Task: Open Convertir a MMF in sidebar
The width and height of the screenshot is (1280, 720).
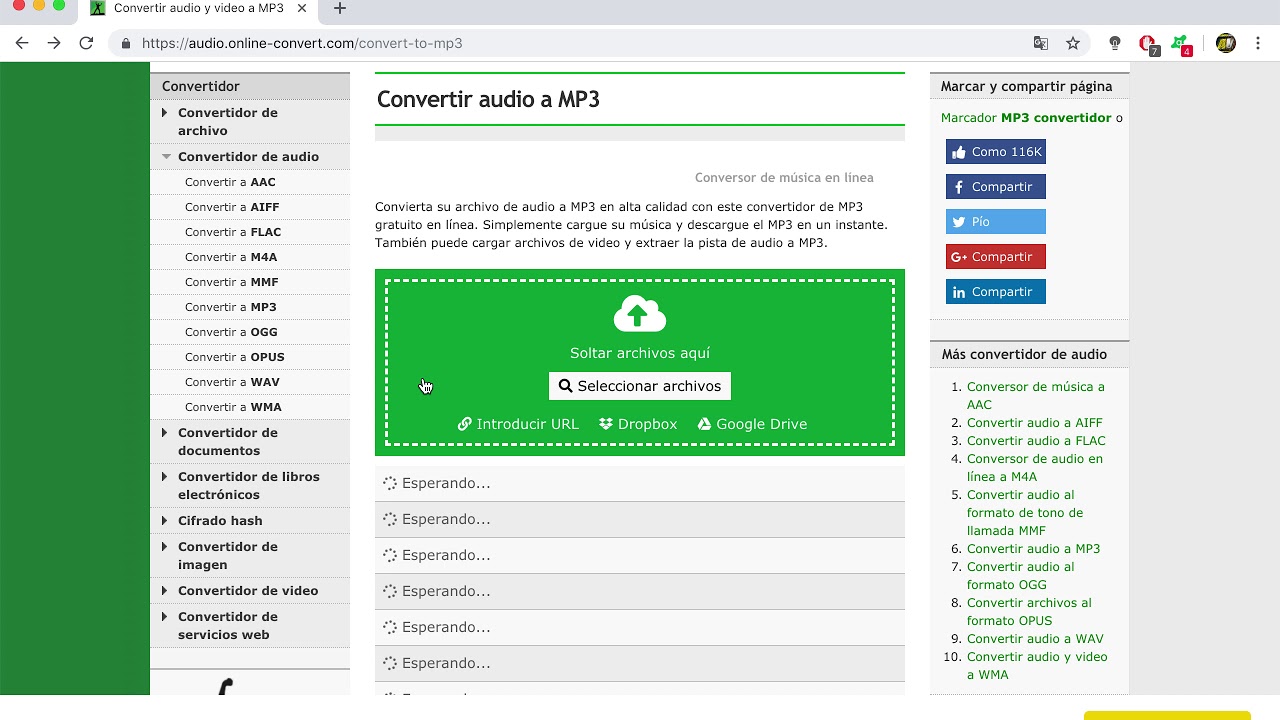Action: pos(232,282)
